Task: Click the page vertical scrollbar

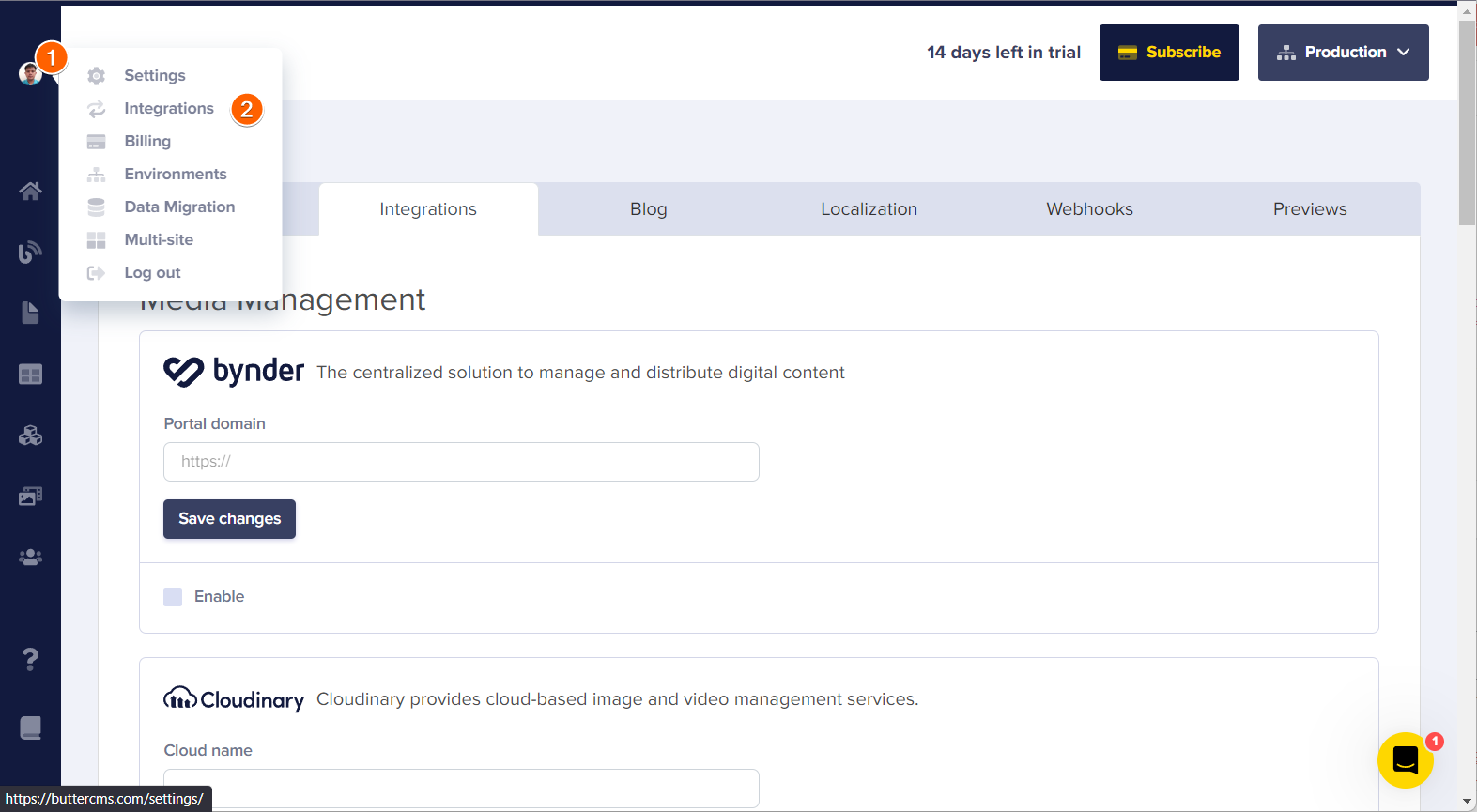Action: coord(1467,122)
